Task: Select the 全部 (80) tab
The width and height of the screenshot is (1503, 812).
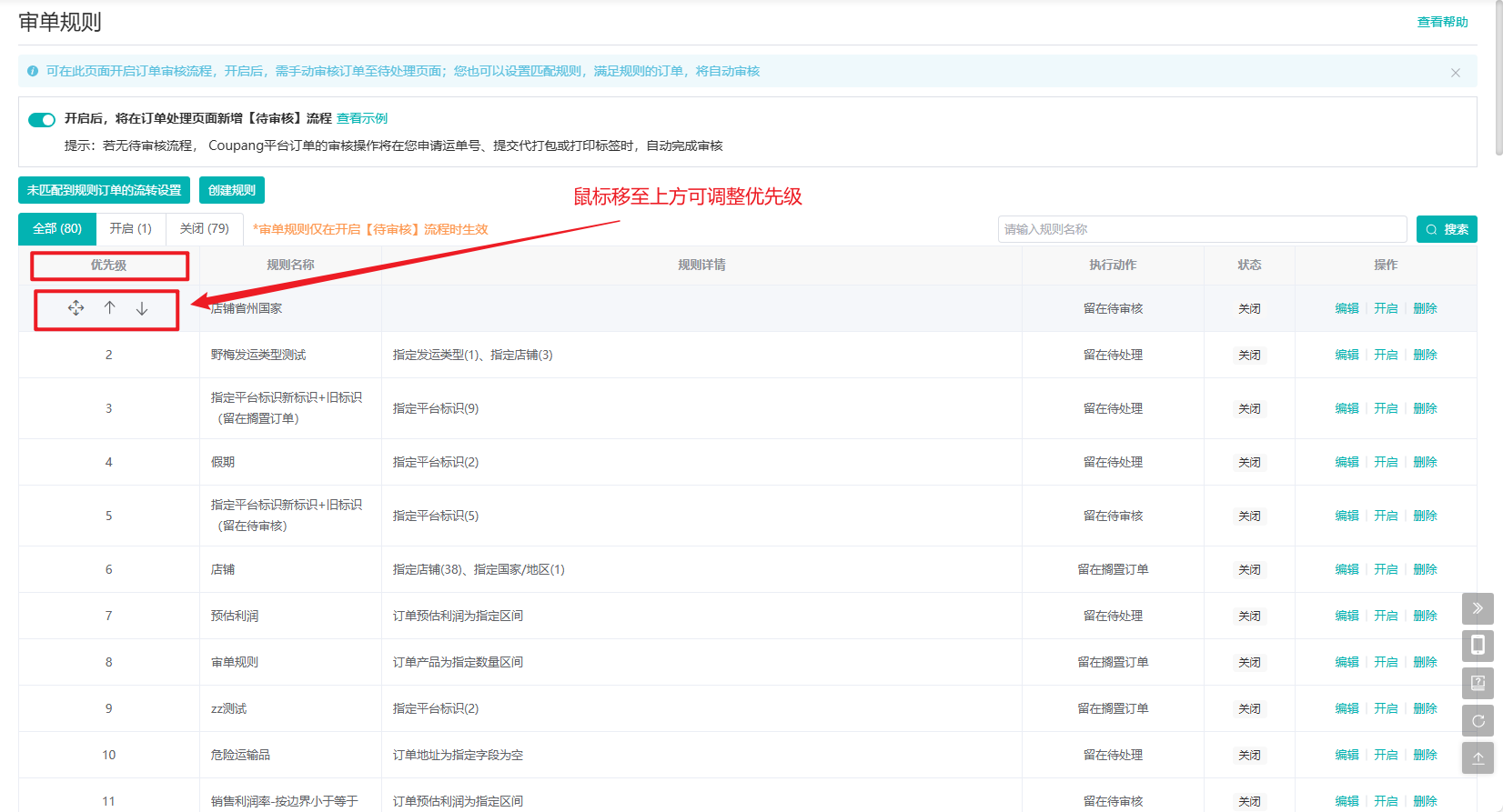Action: point(57,229)
